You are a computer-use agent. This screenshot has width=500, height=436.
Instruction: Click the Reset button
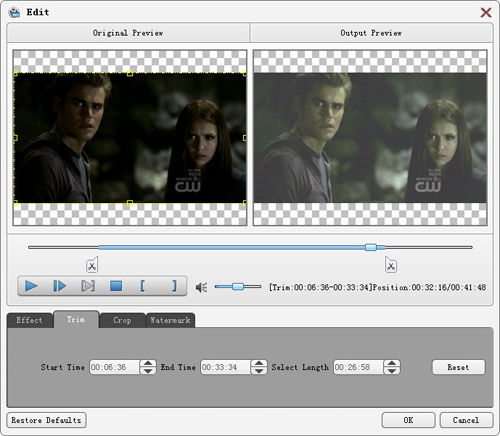pos(458,367)
